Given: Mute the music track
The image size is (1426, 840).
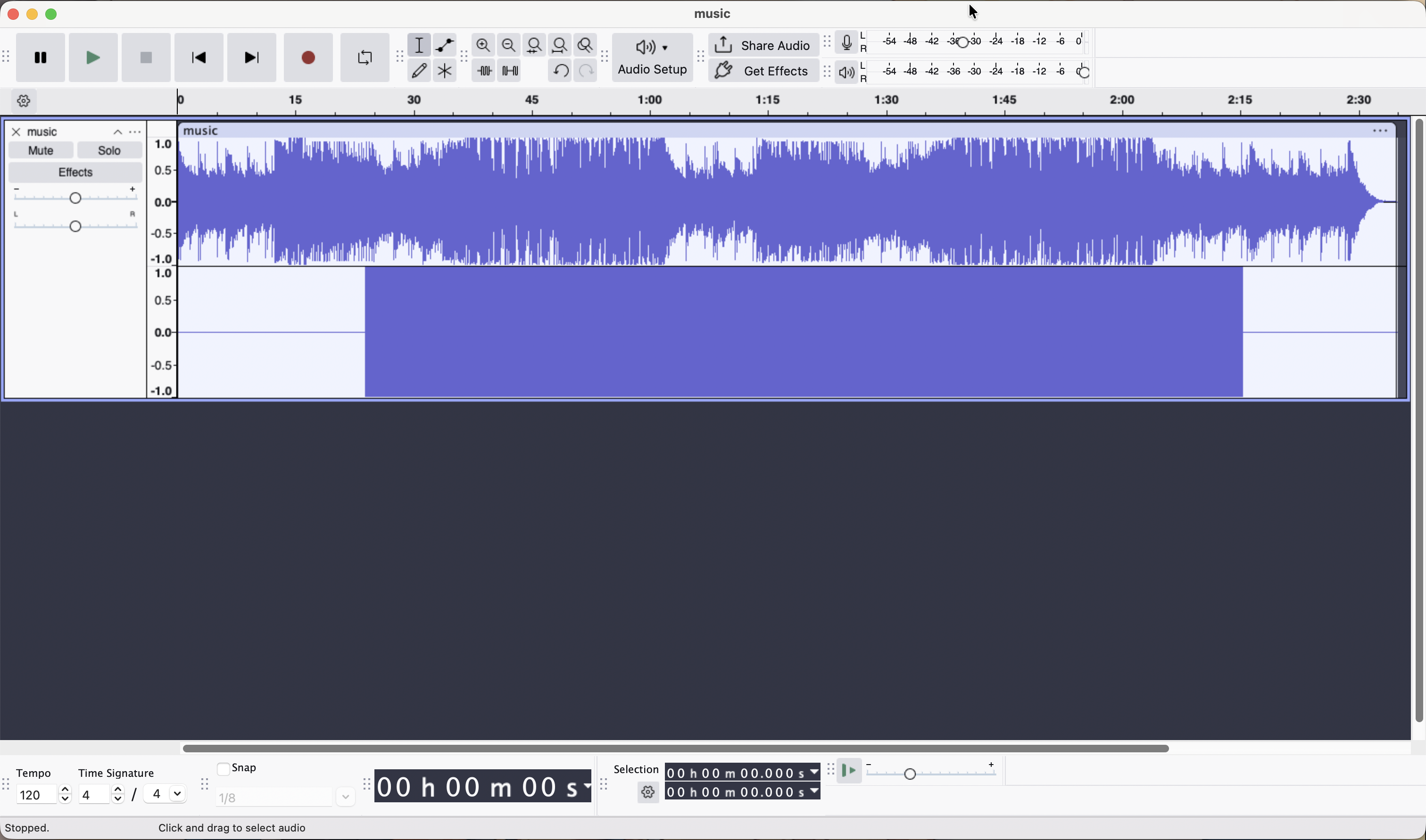Looking at the screenshot, I should [41, 150].
